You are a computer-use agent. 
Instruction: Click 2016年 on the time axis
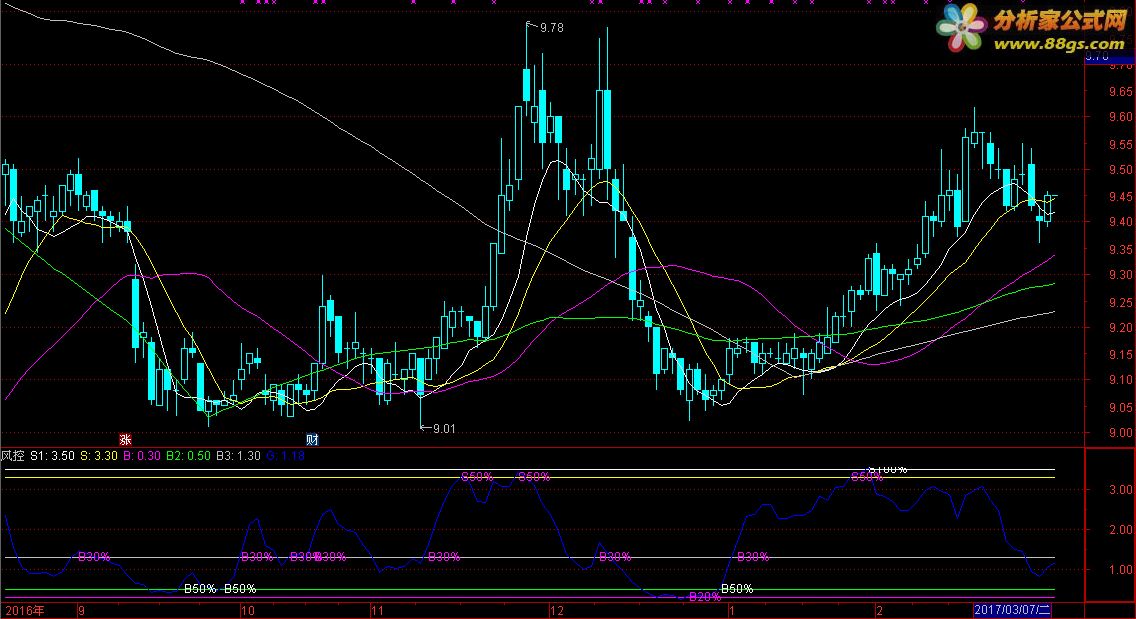pos(24,610)
